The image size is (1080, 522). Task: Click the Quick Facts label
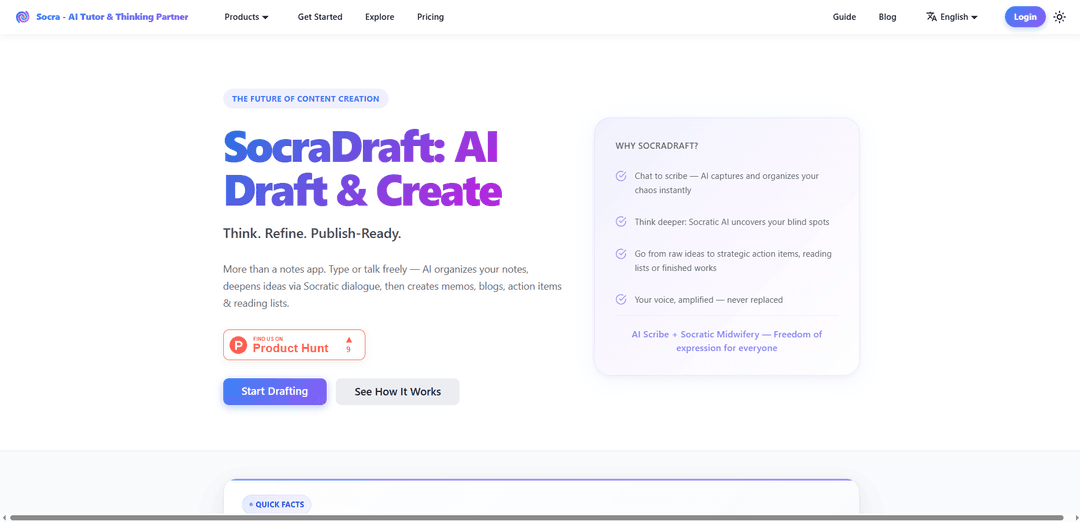[x=277, y=504]
